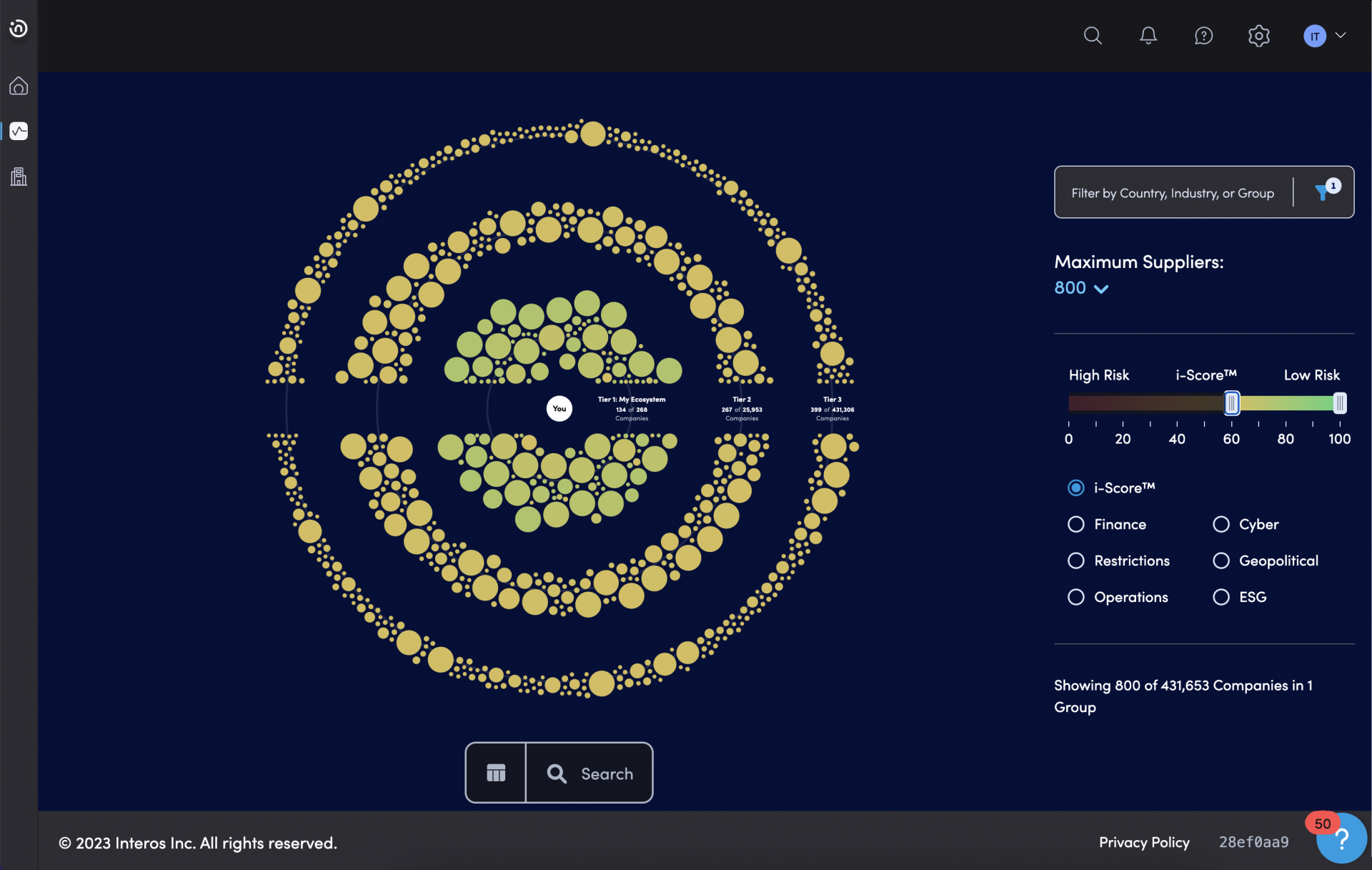
Task: Open settings gear
Action: tap(1258, 36)
